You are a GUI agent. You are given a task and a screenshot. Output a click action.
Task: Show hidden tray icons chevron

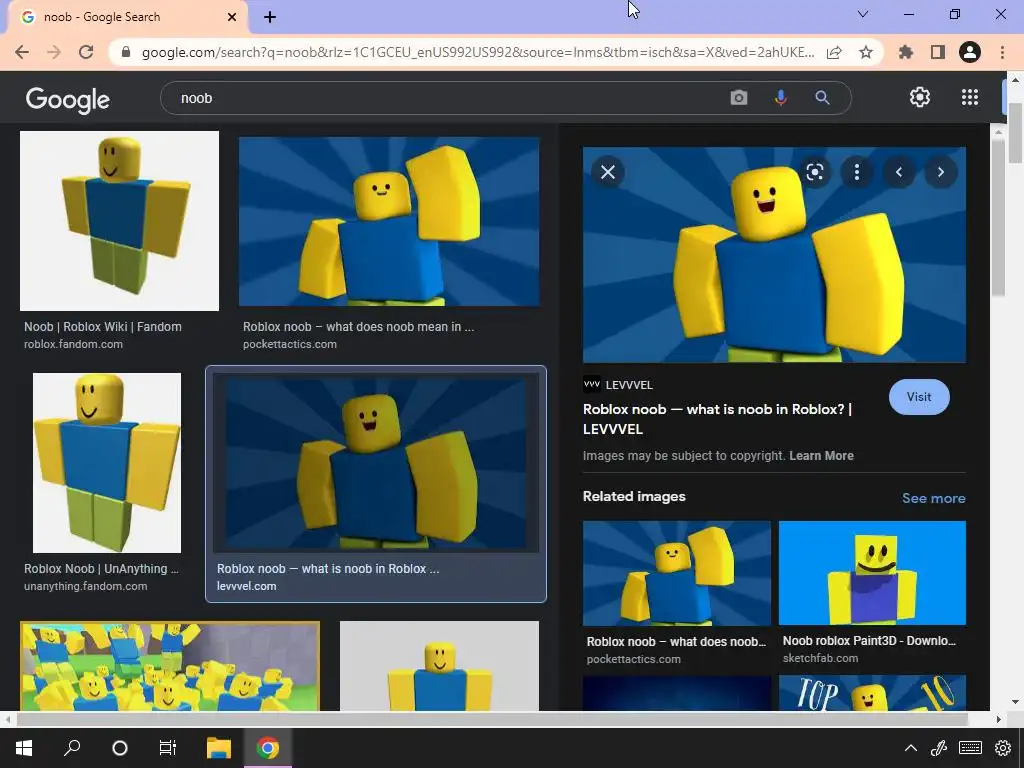coord(910,748)
